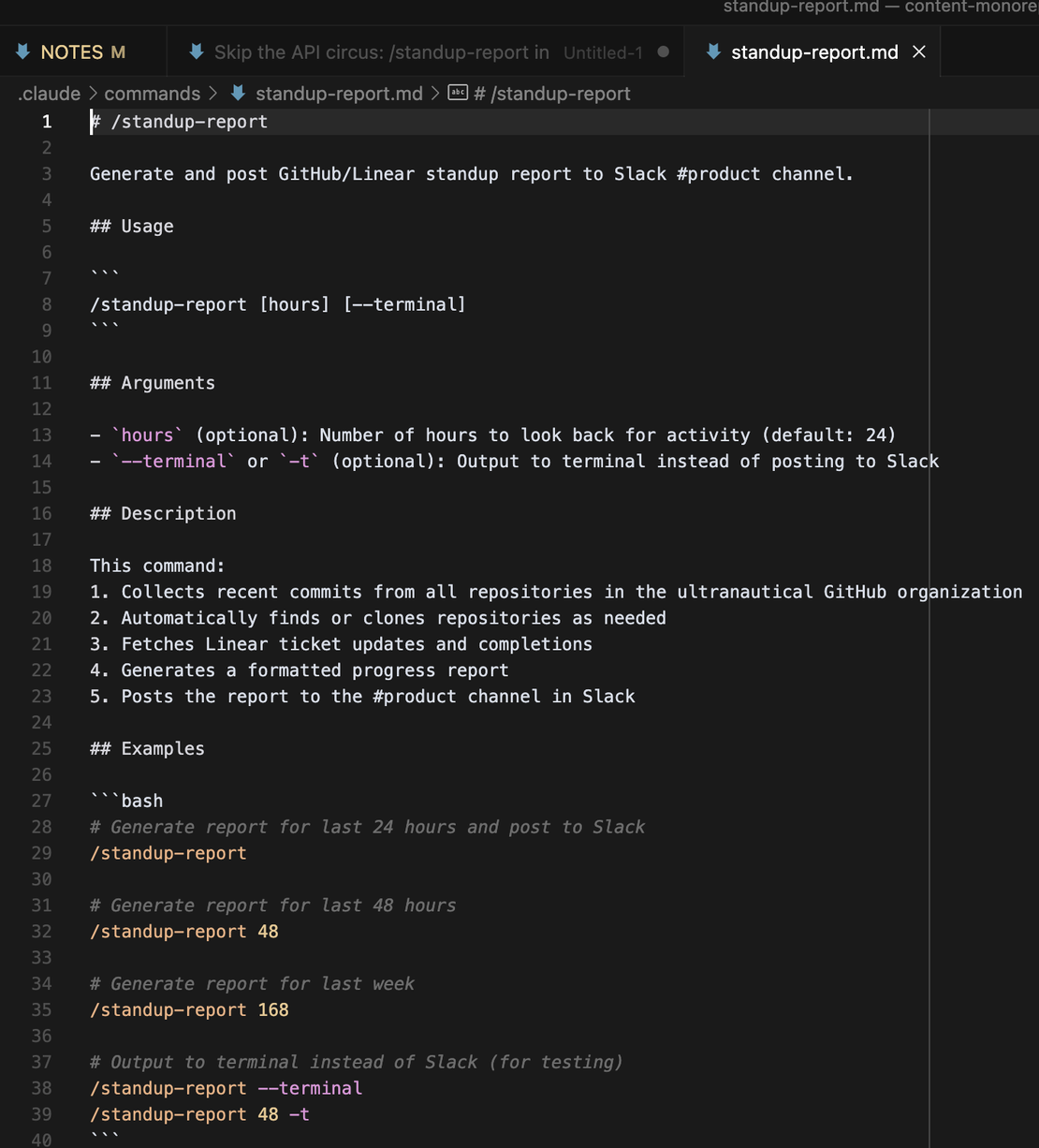Viewport: 1039px width, 1148px height.
Task: Click the 'This command:' line
Action: (157, 566)
